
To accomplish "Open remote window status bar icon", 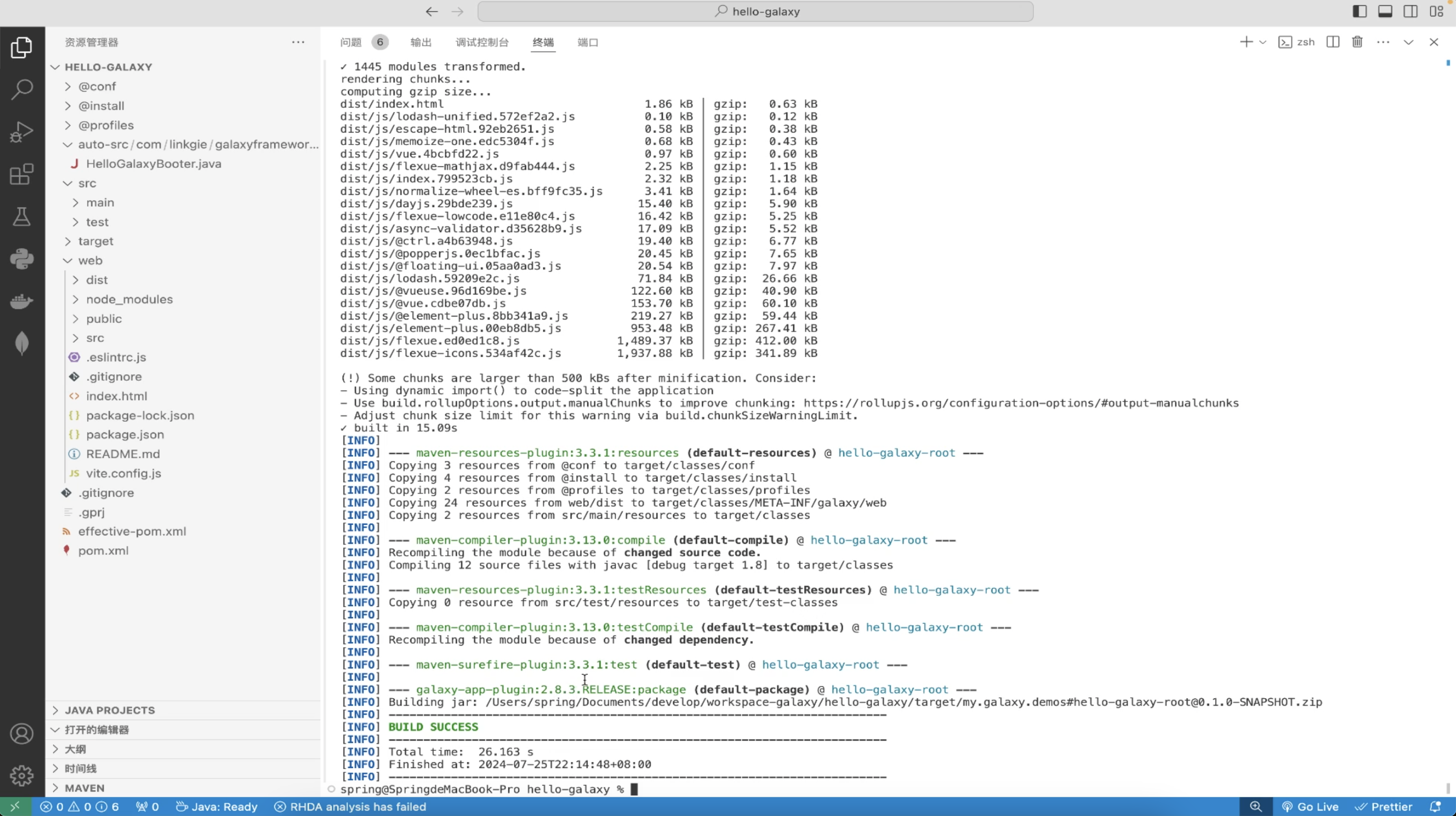I will point(15,806).
